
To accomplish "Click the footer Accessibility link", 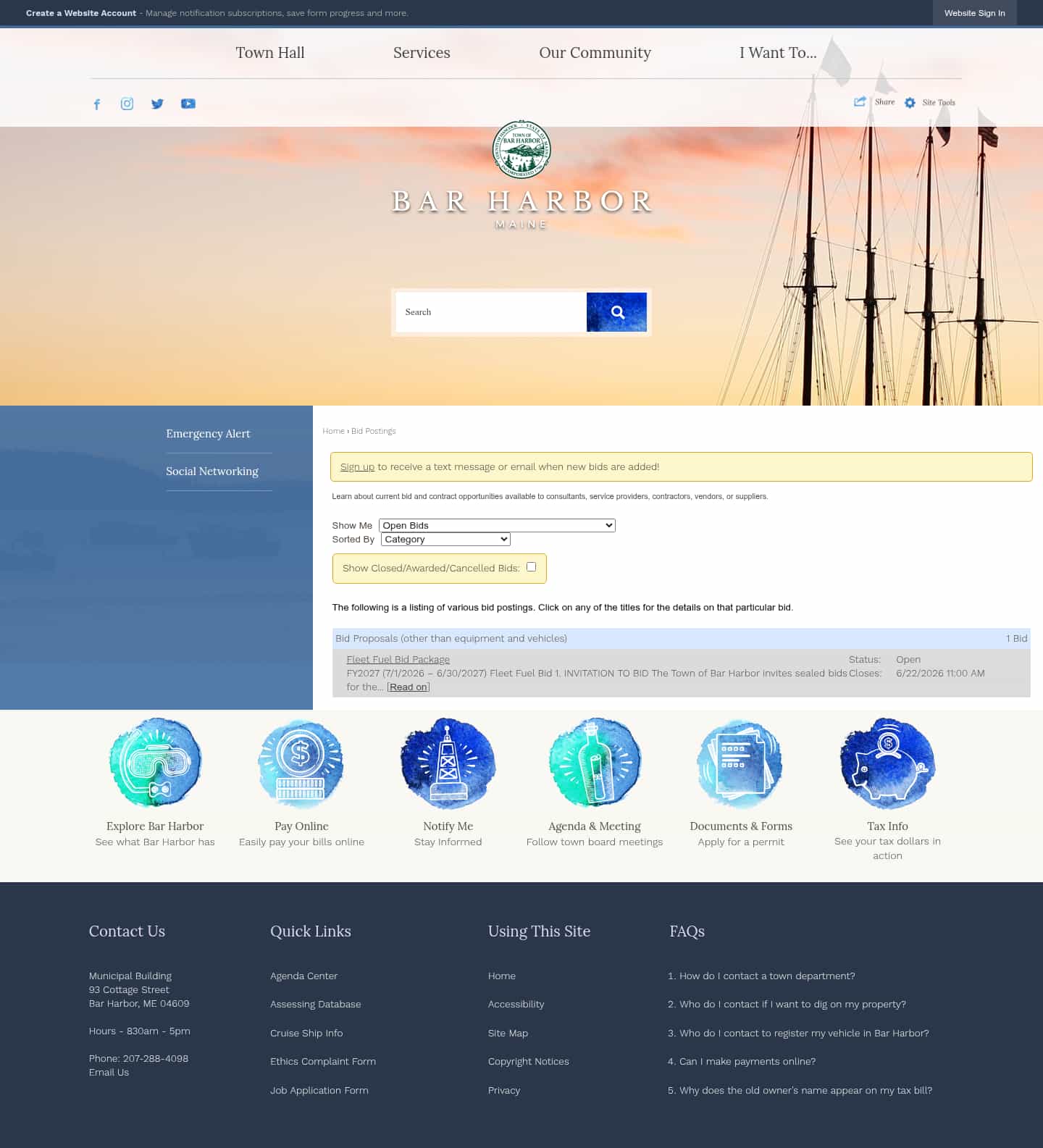I will [x=516, y=1004].
